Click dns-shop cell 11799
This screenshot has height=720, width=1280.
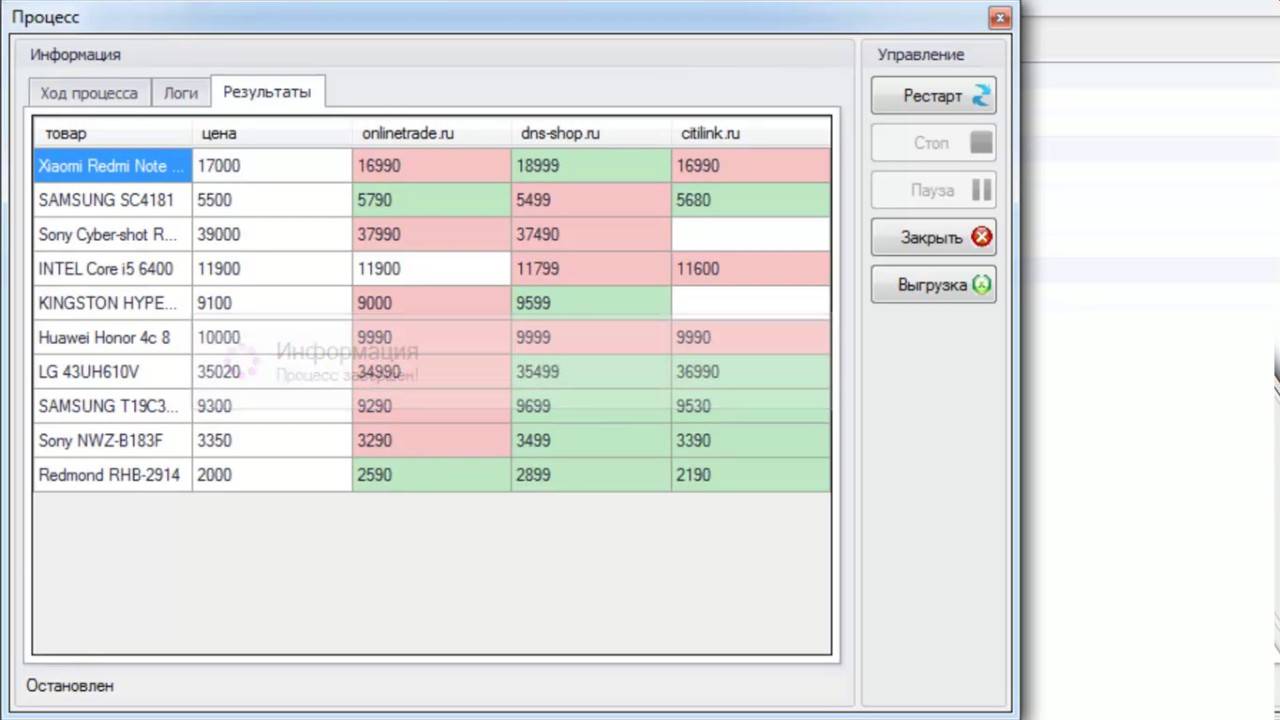coord(591,269)
